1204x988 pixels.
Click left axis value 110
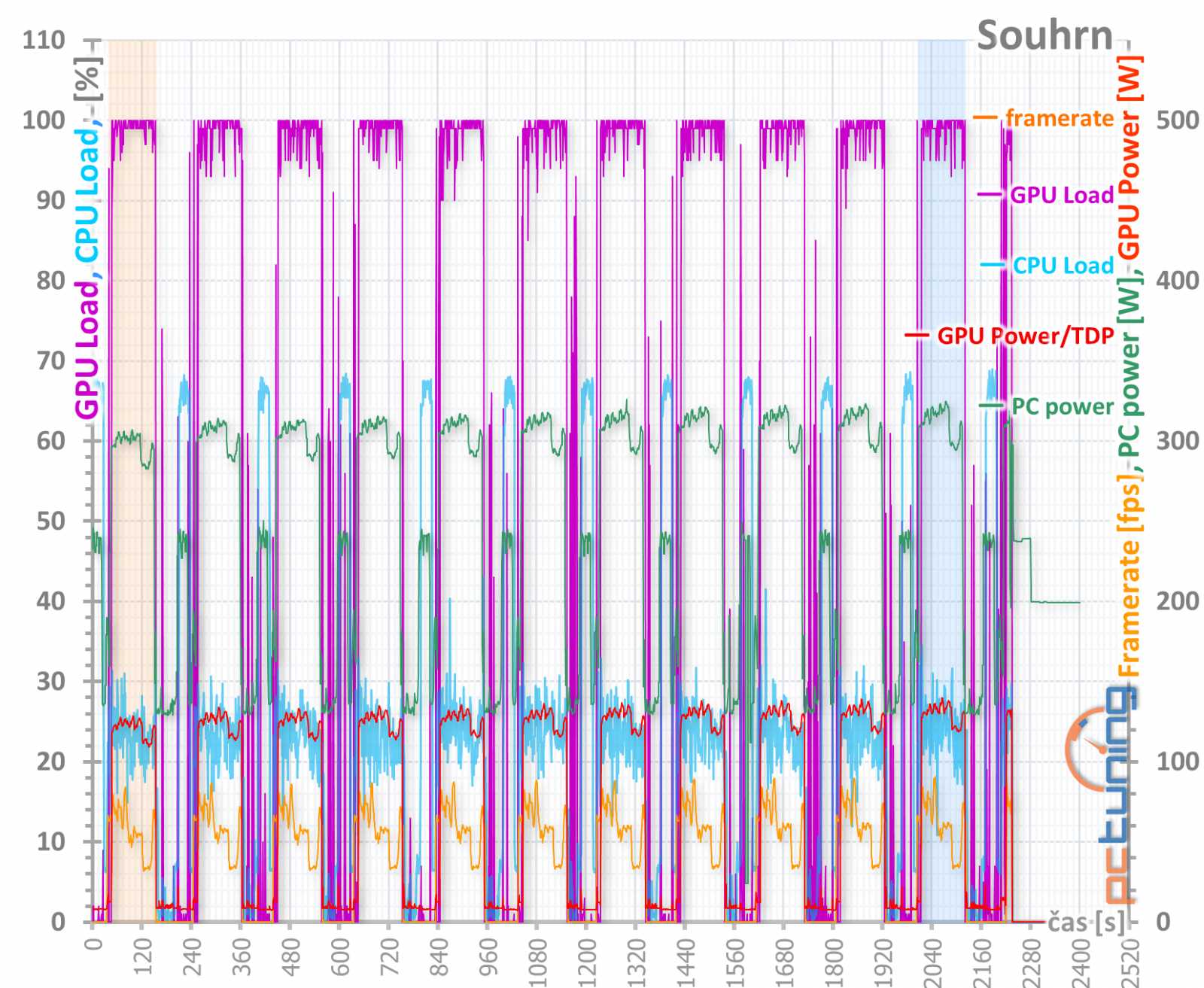pos(44,40)
